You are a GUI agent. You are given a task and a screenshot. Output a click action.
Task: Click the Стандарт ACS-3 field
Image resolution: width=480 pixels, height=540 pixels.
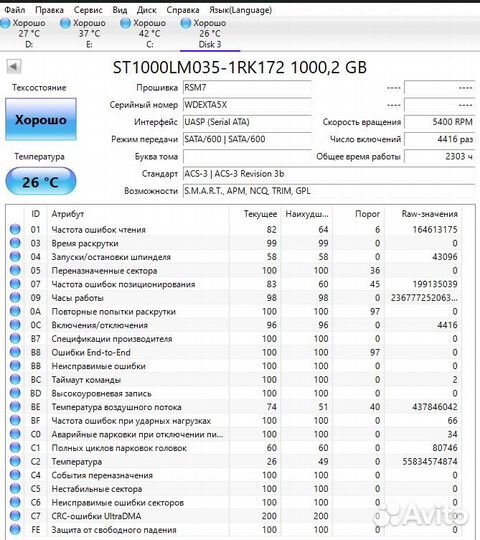(329, 174)
